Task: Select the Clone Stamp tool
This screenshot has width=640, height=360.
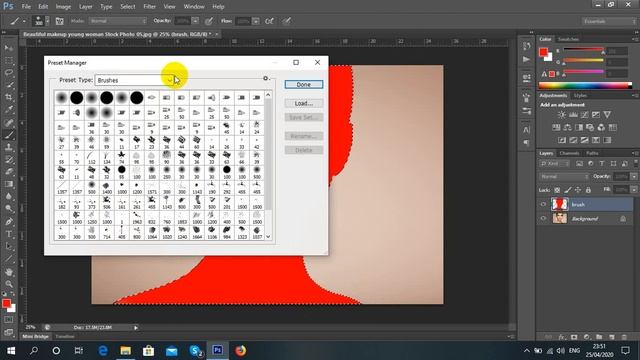Action: click(x=9, y=147)
